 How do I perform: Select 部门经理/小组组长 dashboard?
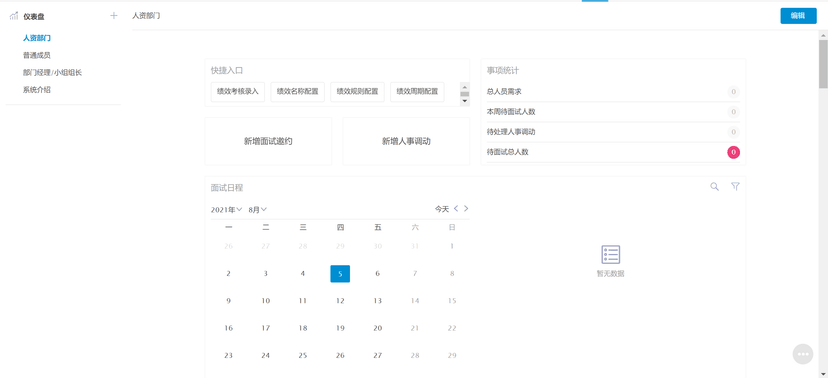pyautogui.click(x=52, y=72)
